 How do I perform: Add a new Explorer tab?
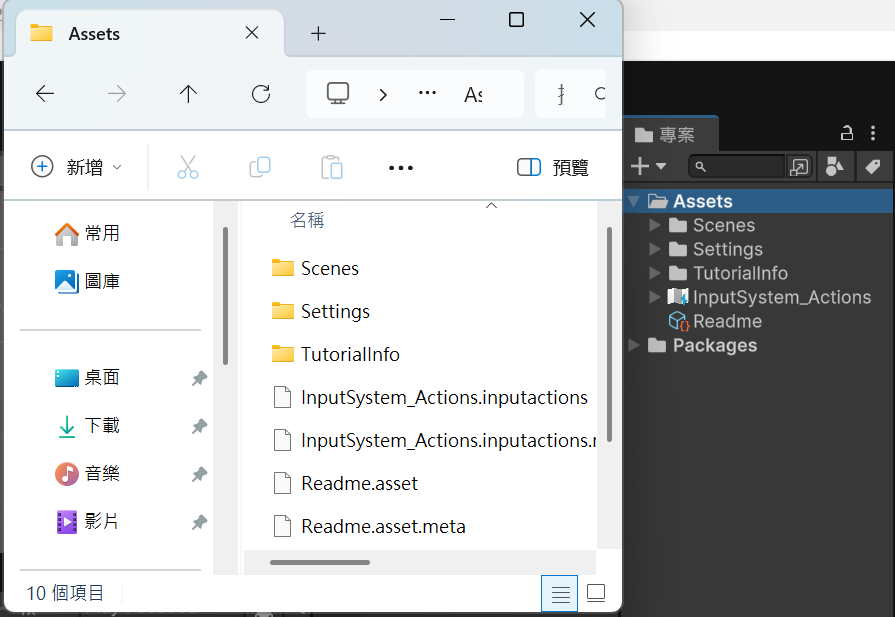(318, 34)
